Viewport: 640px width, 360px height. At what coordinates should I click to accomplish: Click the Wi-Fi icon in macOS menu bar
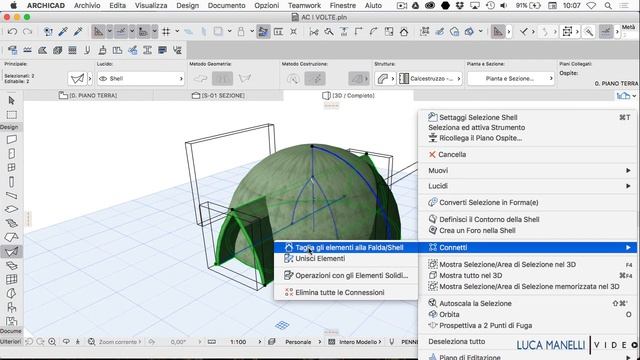click(591, 6)
